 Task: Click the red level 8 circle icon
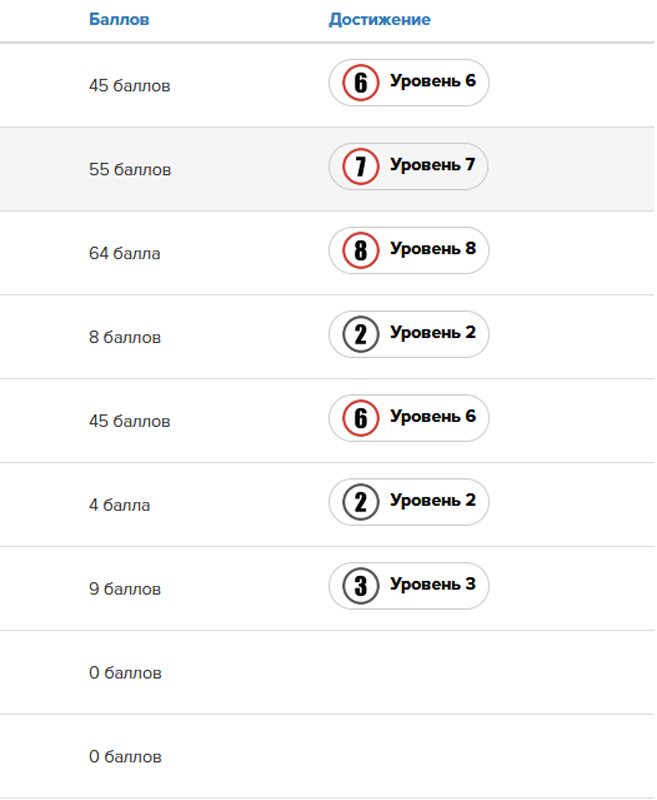coord(361,250)
